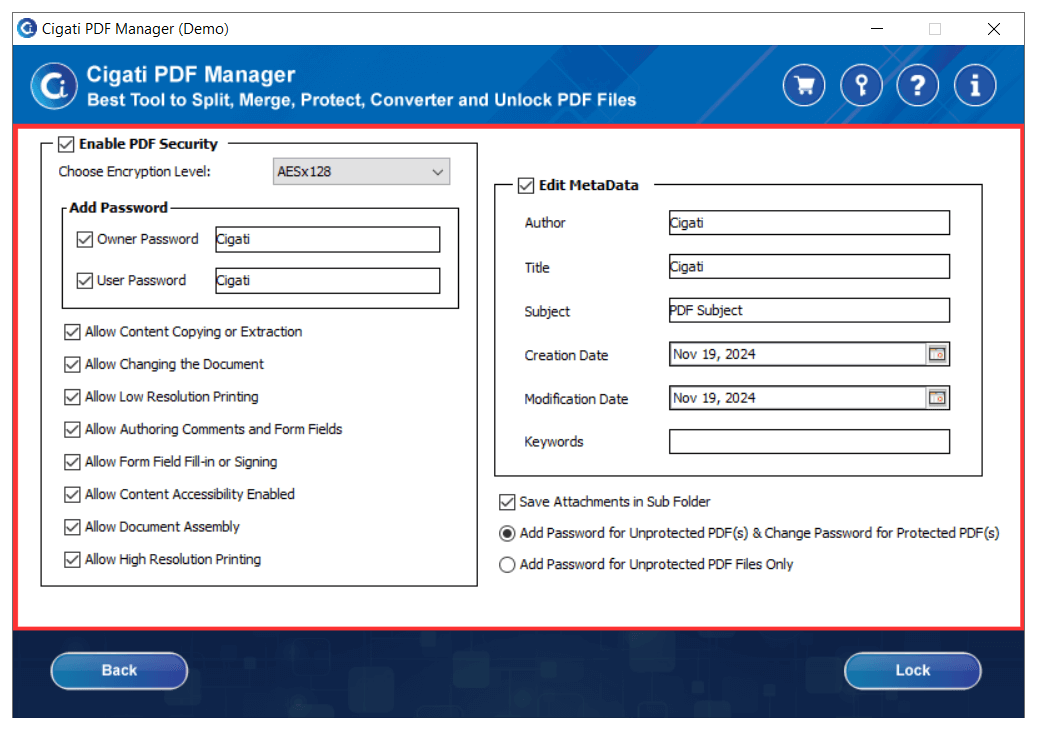Image resolution: width=1040 pixels, height=732 pixels.
Task: Click the Subject text field
Action: click(x=809, y=310)
